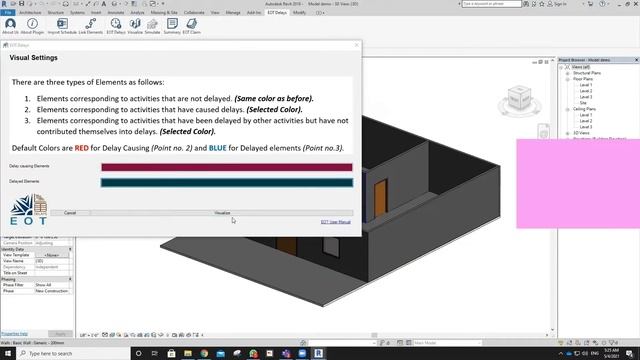Open Level 1 under Floor Plans
The image size is (640, 360).
click(585, 85)
